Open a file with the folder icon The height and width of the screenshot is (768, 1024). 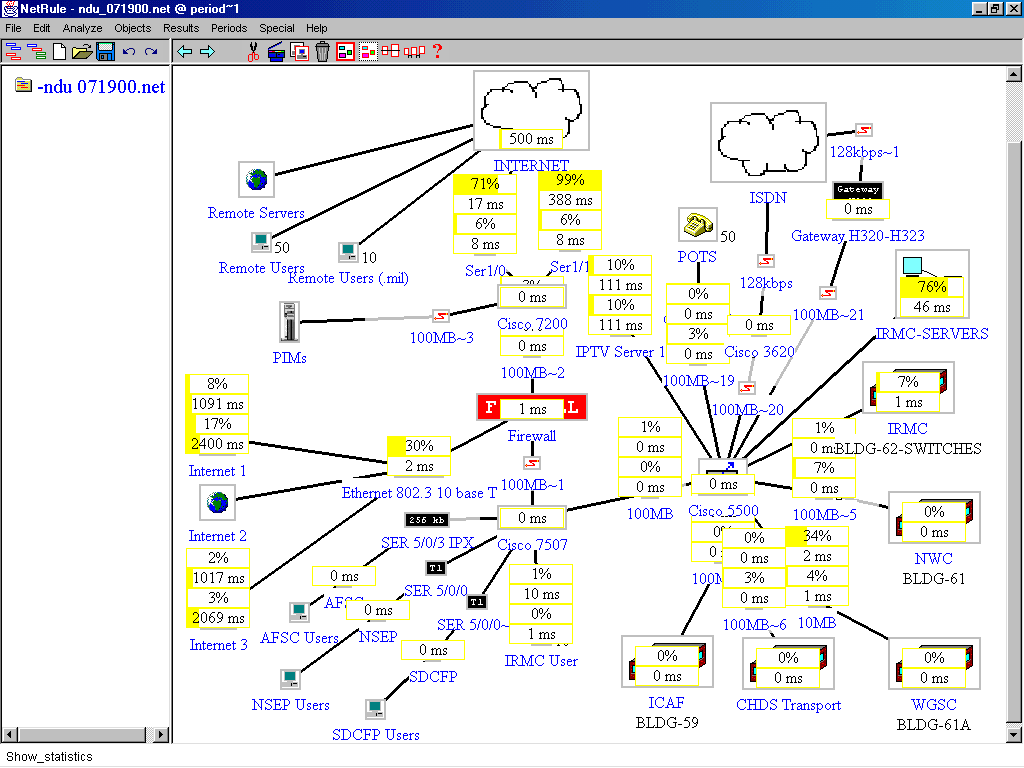click(x=82, y=51)
